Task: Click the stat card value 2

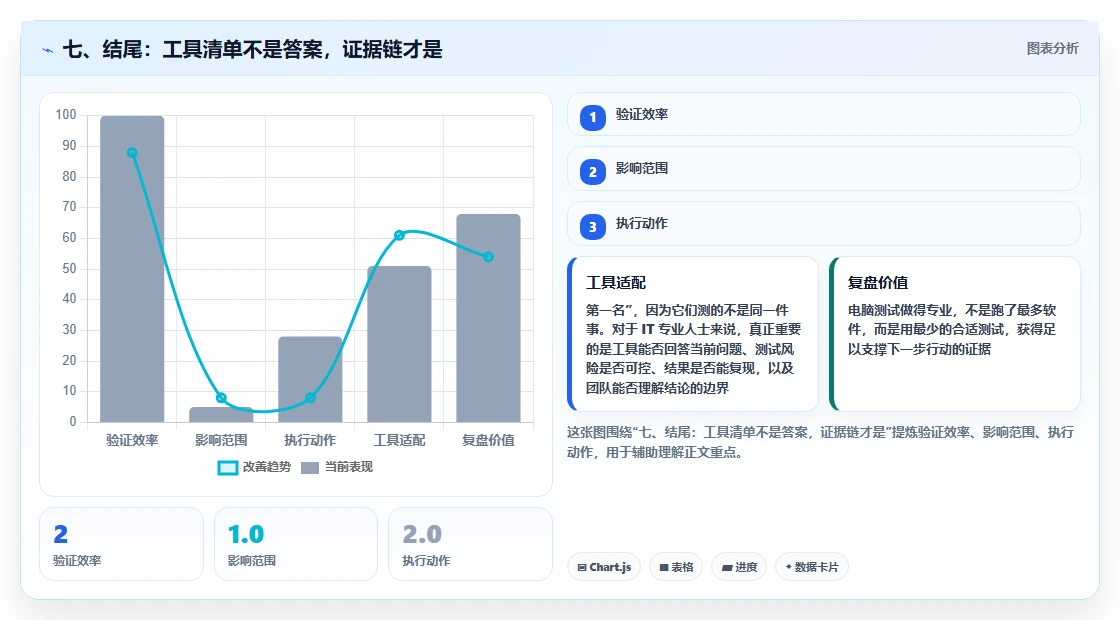Action: click(61, 534)
